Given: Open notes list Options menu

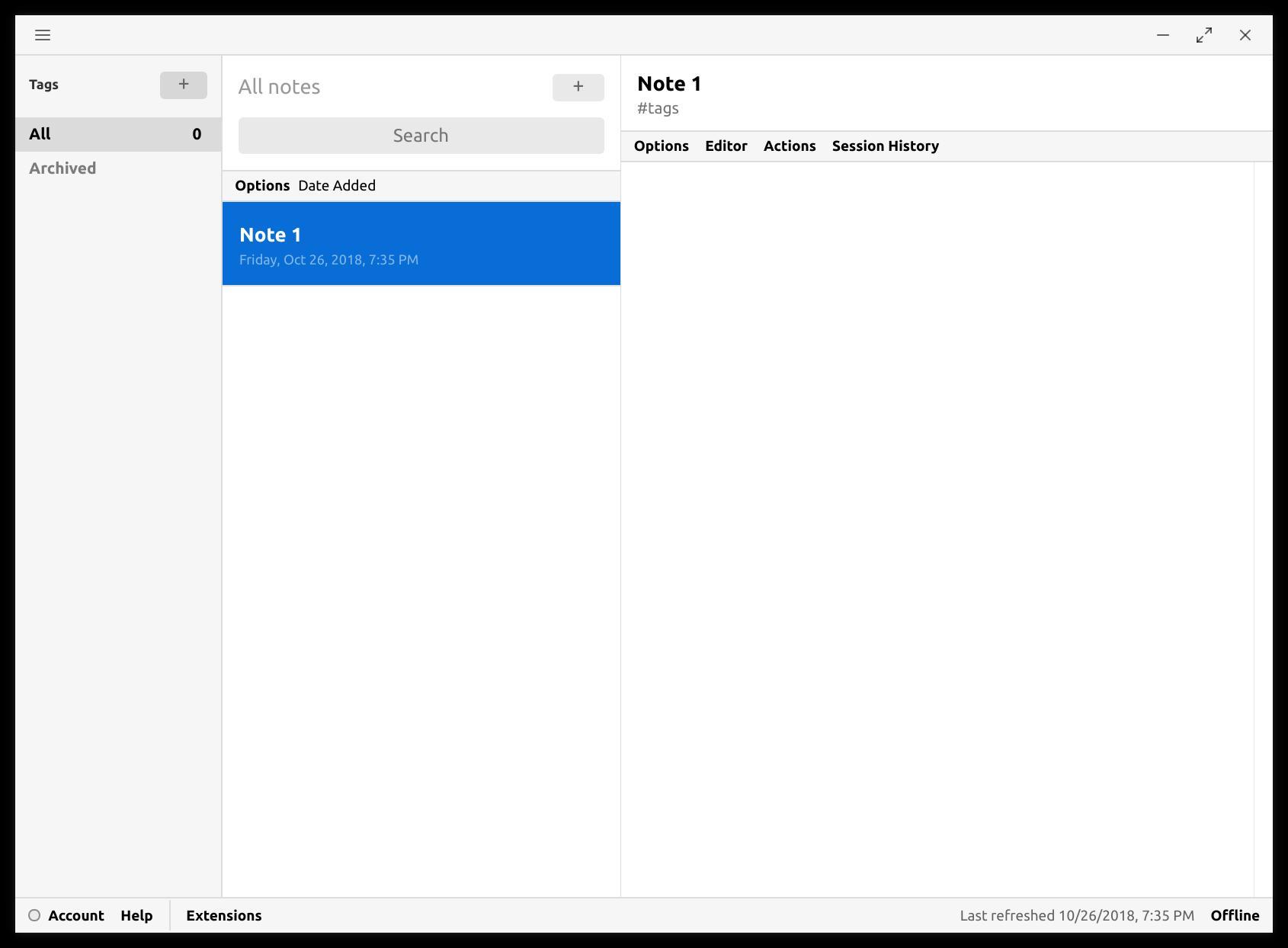Looking at the screenshot, I should [262, 186].
